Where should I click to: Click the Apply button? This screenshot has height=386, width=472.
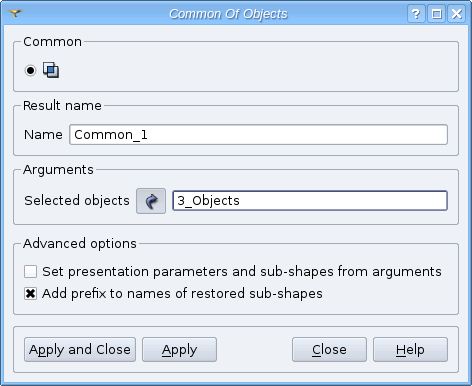[x=179, y=350]
